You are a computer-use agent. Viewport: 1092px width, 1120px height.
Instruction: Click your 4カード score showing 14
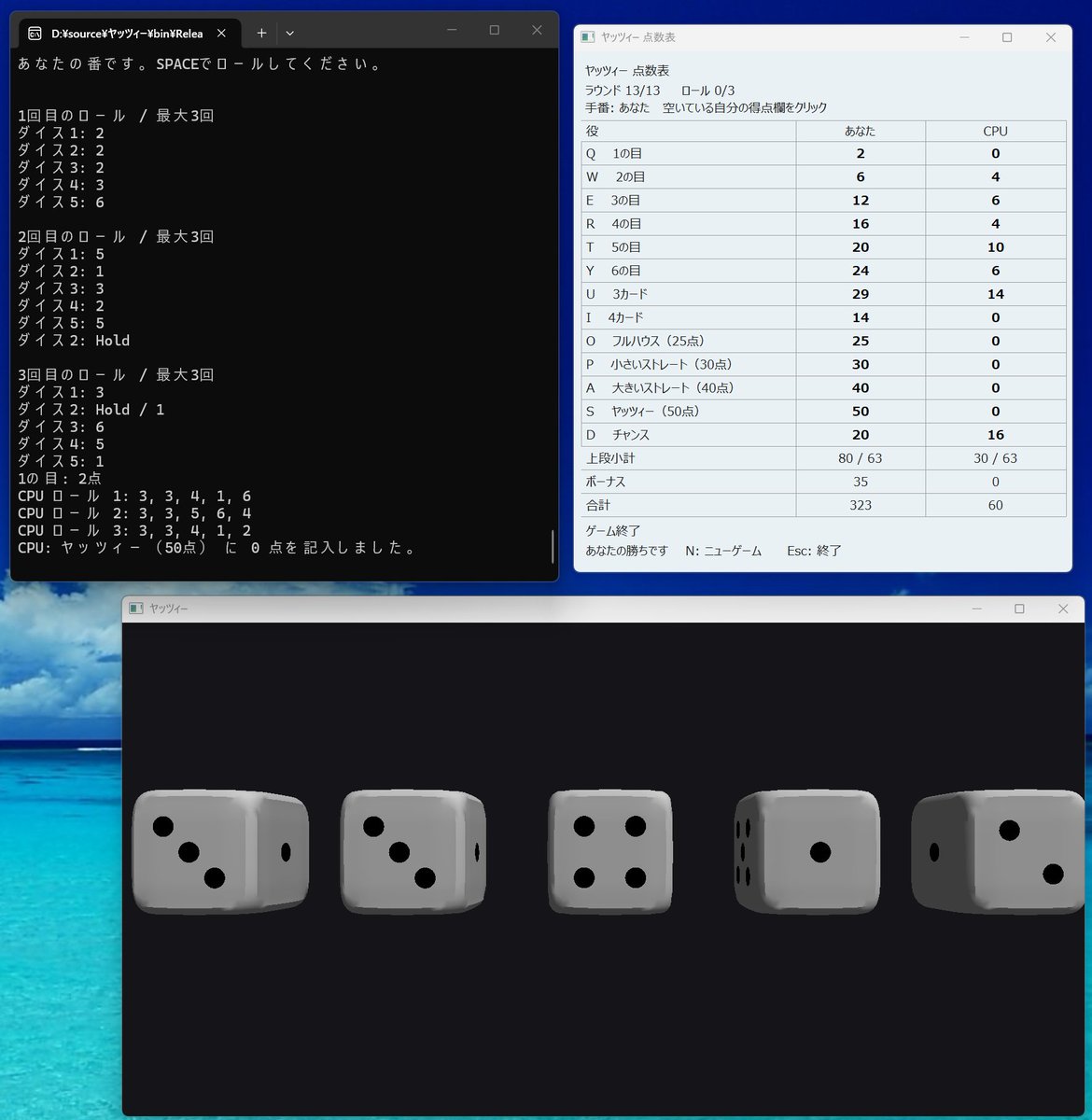[x=861, y=317]
